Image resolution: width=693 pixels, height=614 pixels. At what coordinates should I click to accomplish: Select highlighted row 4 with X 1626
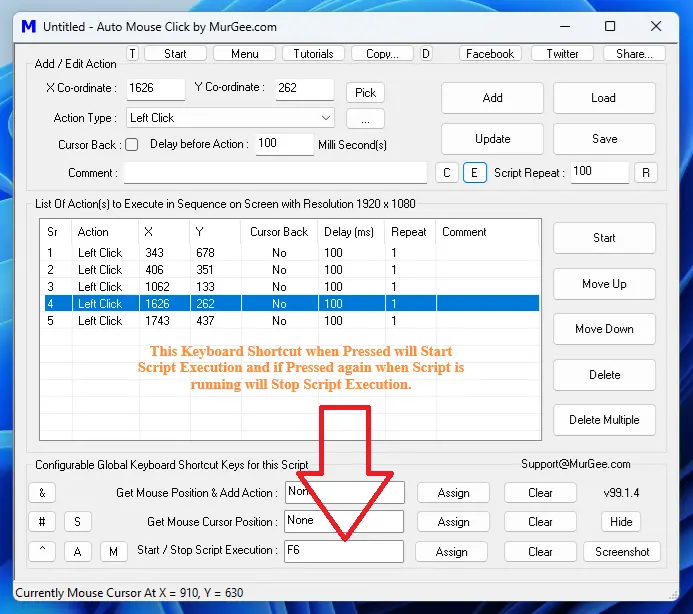click(x=292, y=304)
